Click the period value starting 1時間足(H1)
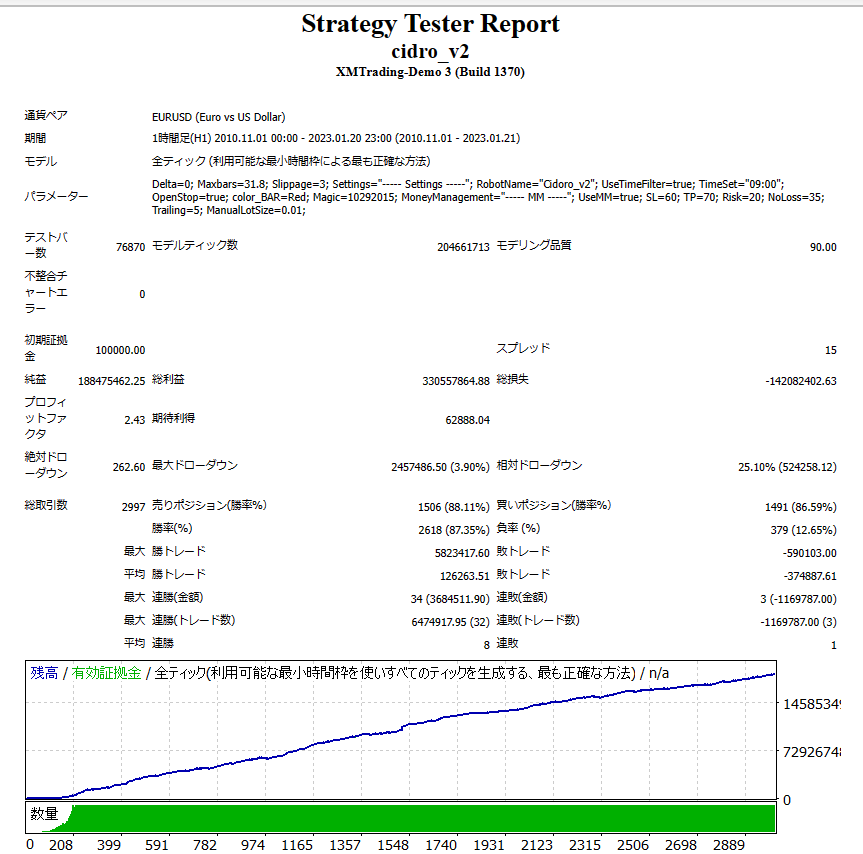 [336, 138]
